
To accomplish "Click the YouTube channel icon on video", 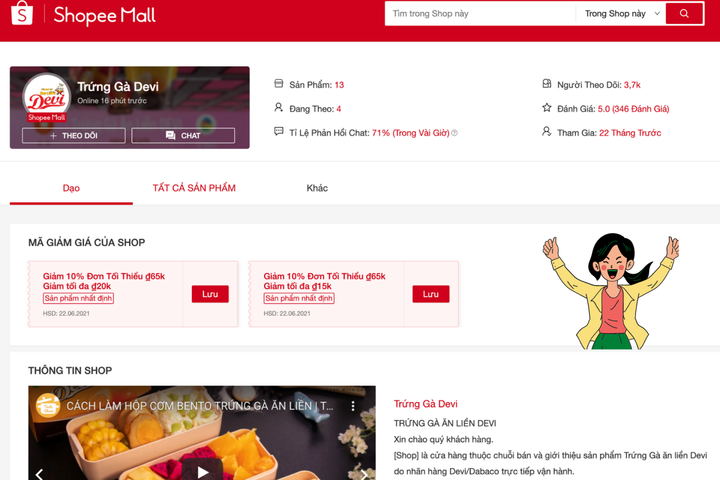I will point(48,406).
